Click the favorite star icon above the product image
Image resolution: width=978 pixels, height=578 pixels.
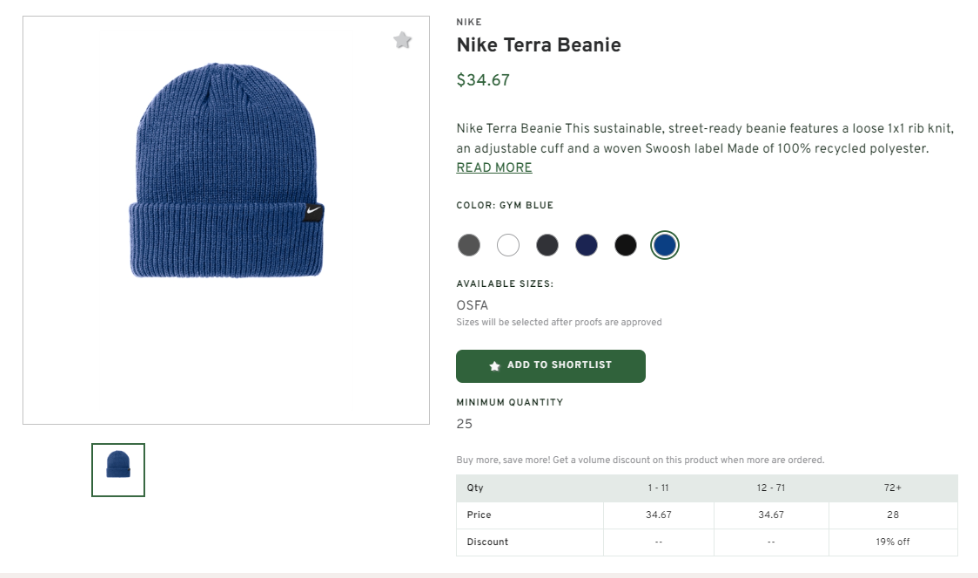402,40
